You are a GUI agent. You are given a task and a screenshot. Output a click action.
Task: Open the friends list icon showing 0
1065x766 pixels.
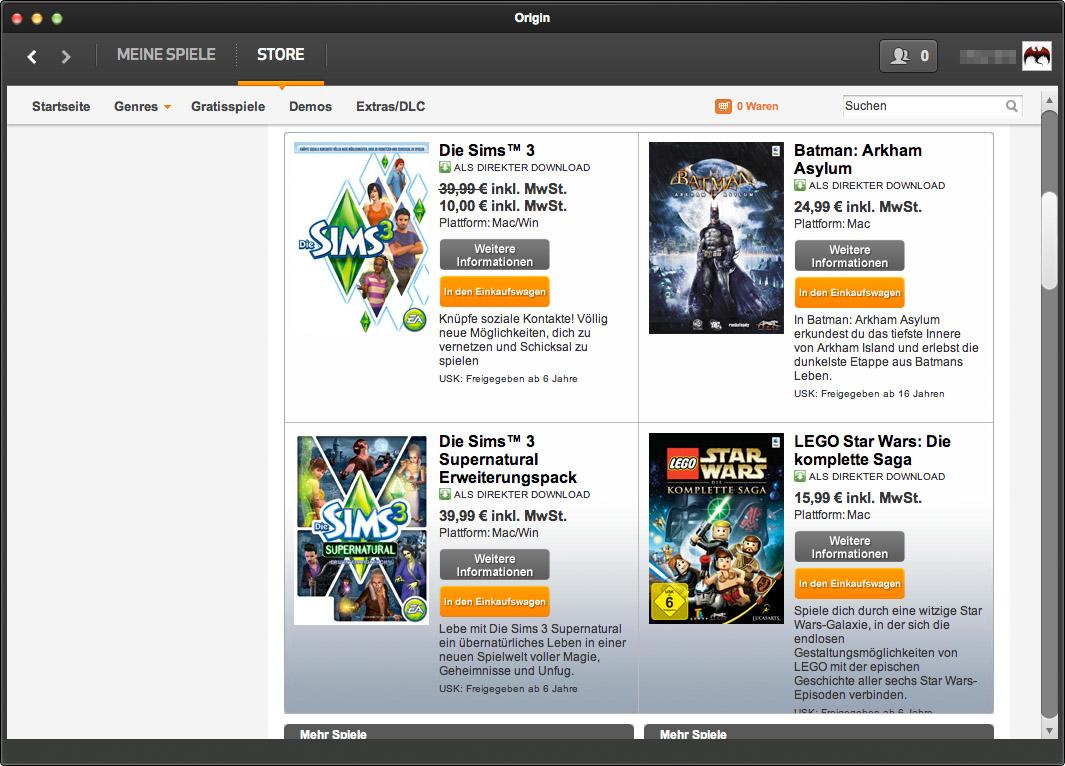908,56
